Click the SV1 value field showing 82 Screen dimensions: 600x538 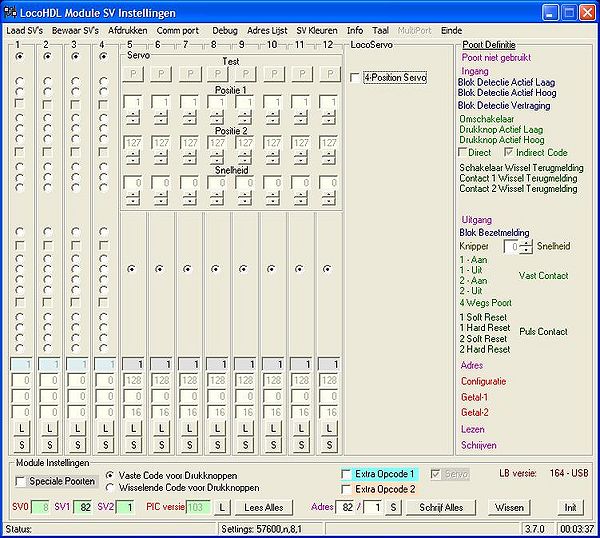(x=83, y=508)
